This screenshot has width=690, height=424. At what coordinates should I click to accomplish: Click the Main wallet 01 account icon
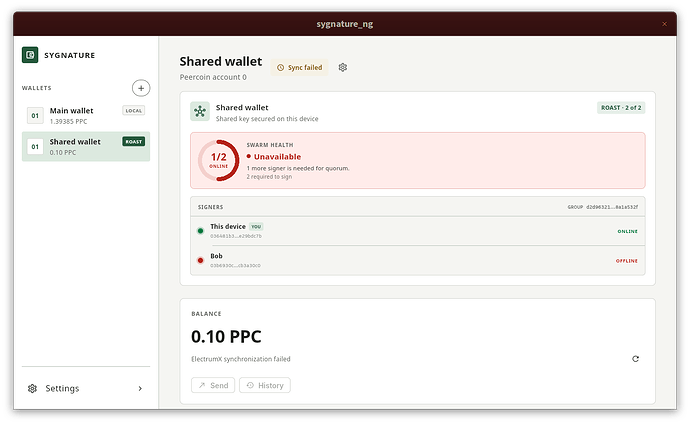coord(35,116)
